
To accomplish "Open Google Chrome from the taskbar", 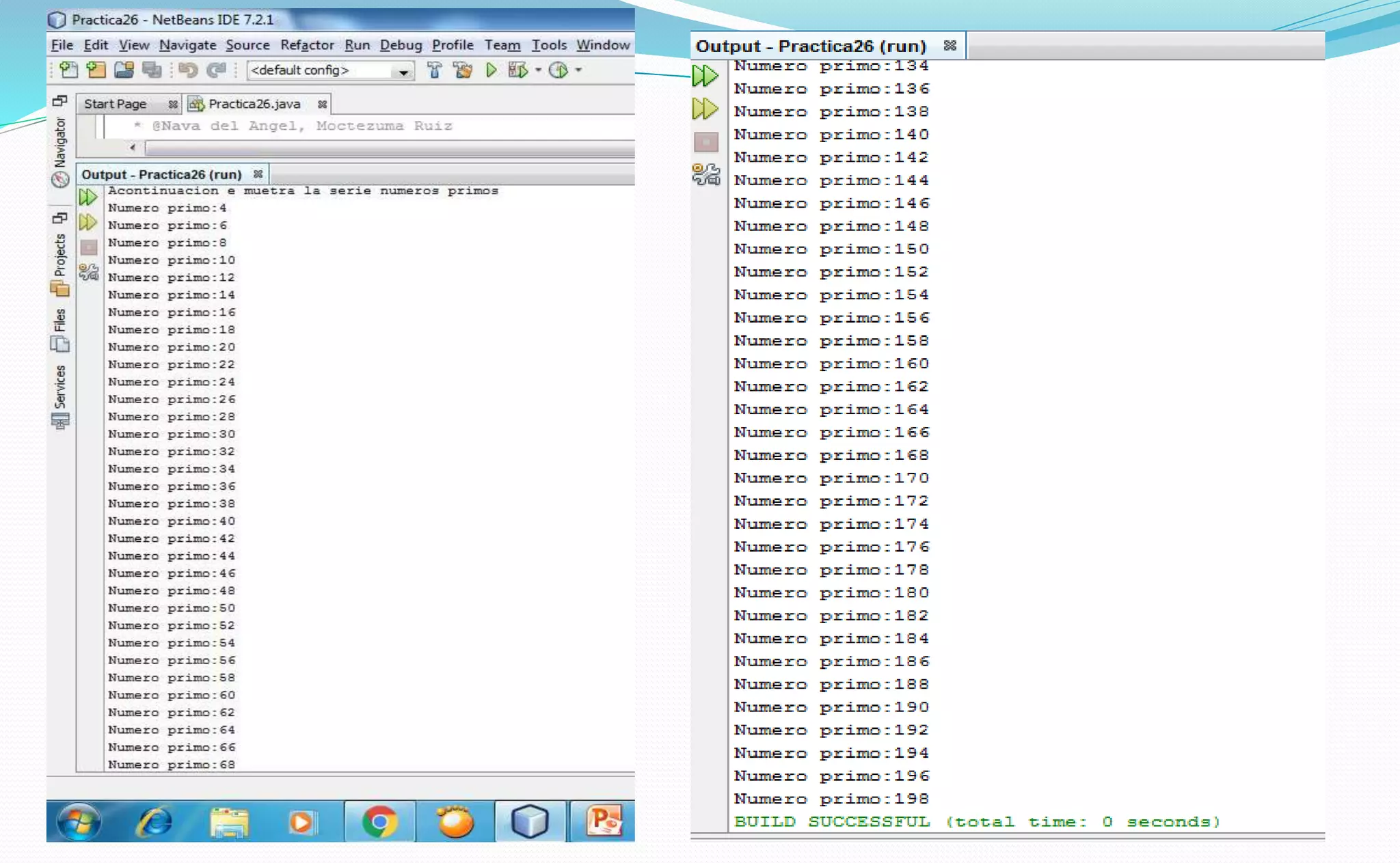I will tap(380, 821).
